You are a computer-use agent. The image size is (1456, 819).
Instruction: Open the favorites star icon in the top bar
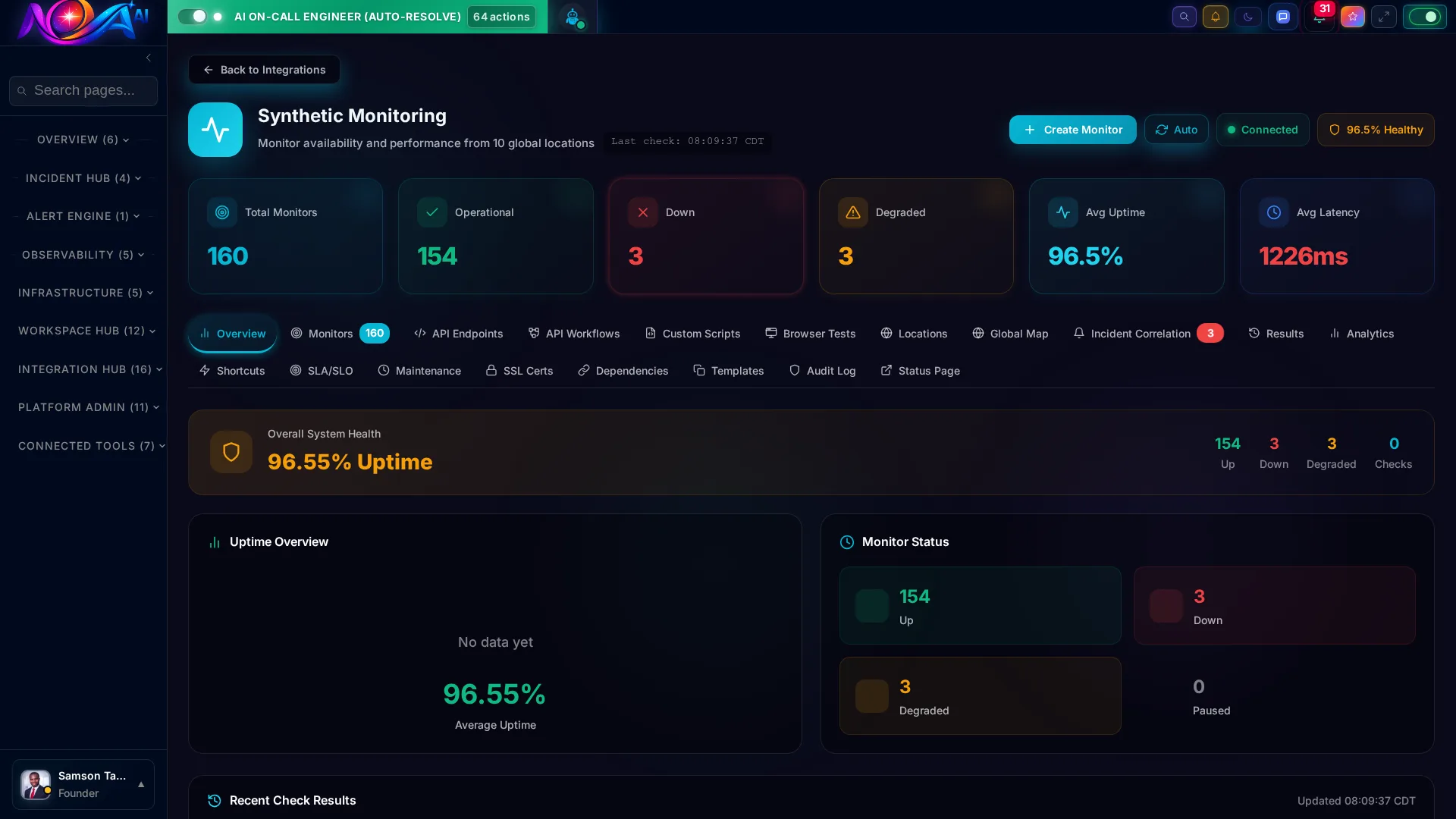[1352, 17]
